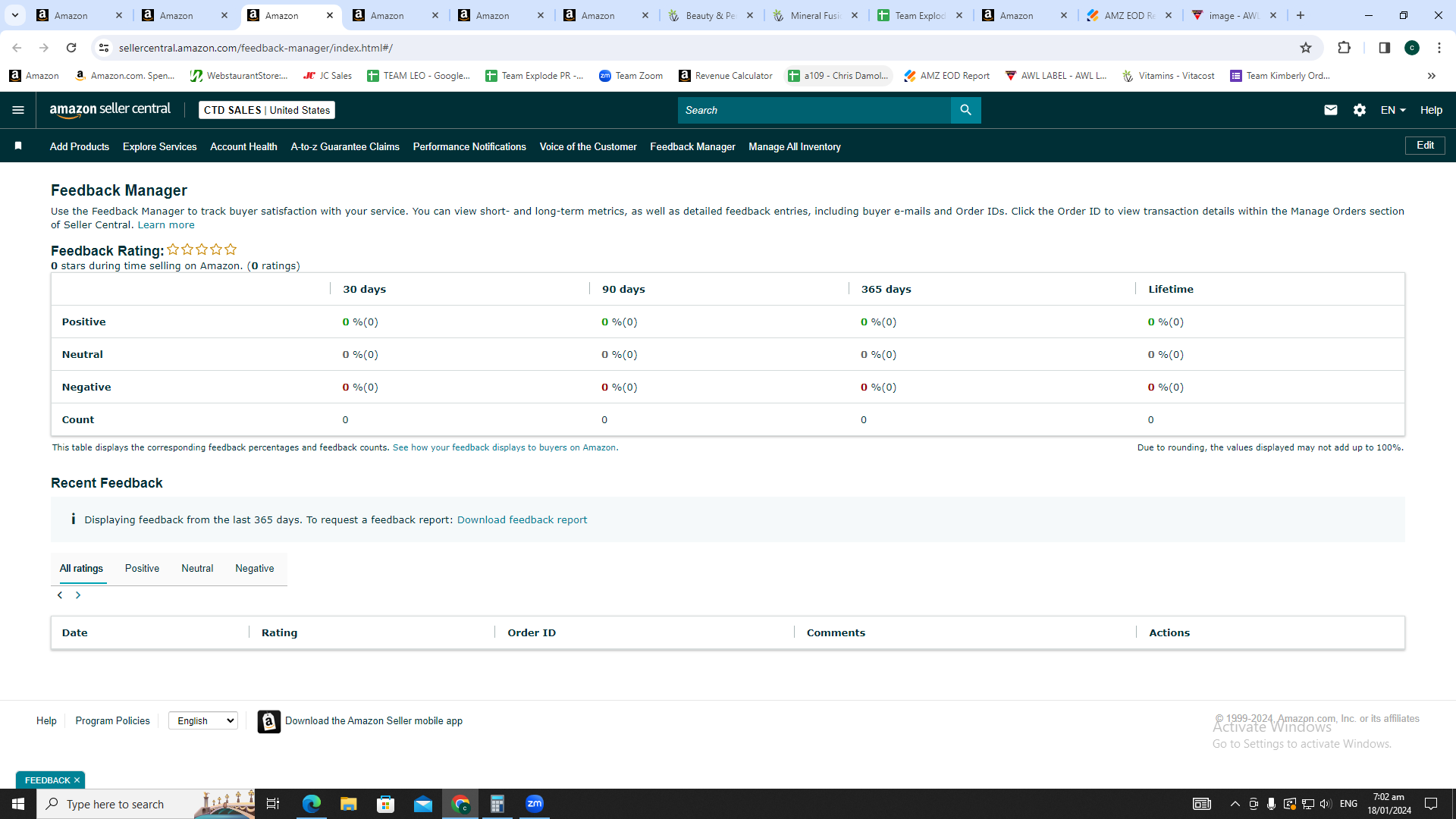Open Revenue Calculator bookmark
This screenshot has height=819, width=1456.
point(726,76)
